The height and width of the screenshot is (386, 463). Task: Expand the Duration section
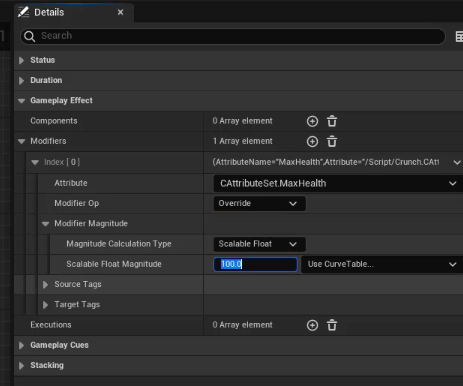(x=22, y=81)
